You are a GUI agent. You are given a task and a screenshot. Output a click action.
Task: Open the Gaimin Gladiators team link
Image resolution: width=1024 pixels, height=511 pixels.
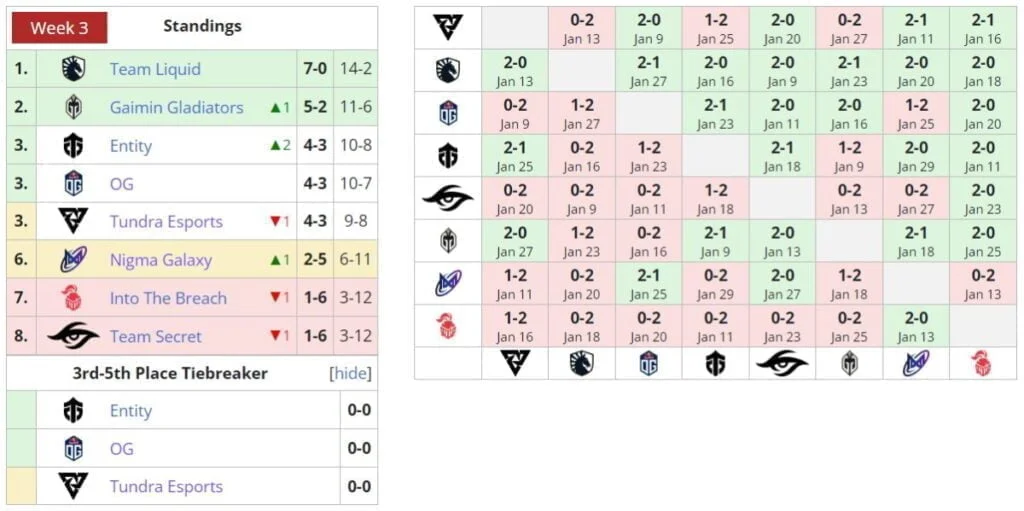click(x=176, y=107)
